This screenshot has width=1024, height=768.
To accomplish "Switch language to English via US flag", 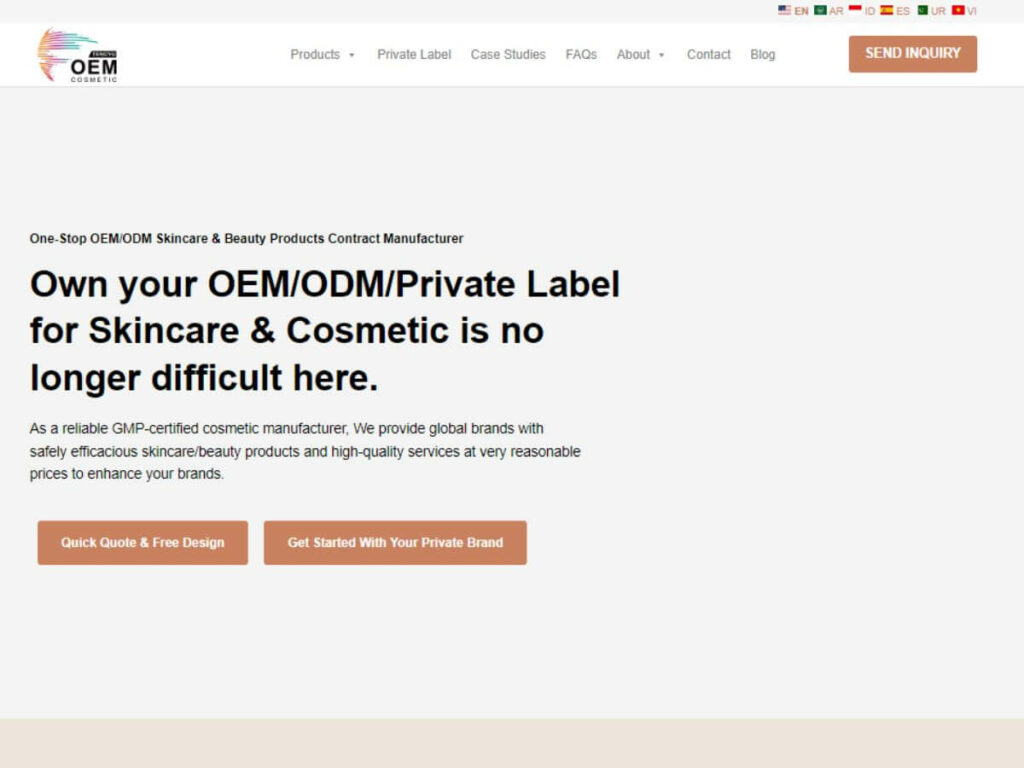I will click(784, 10).
